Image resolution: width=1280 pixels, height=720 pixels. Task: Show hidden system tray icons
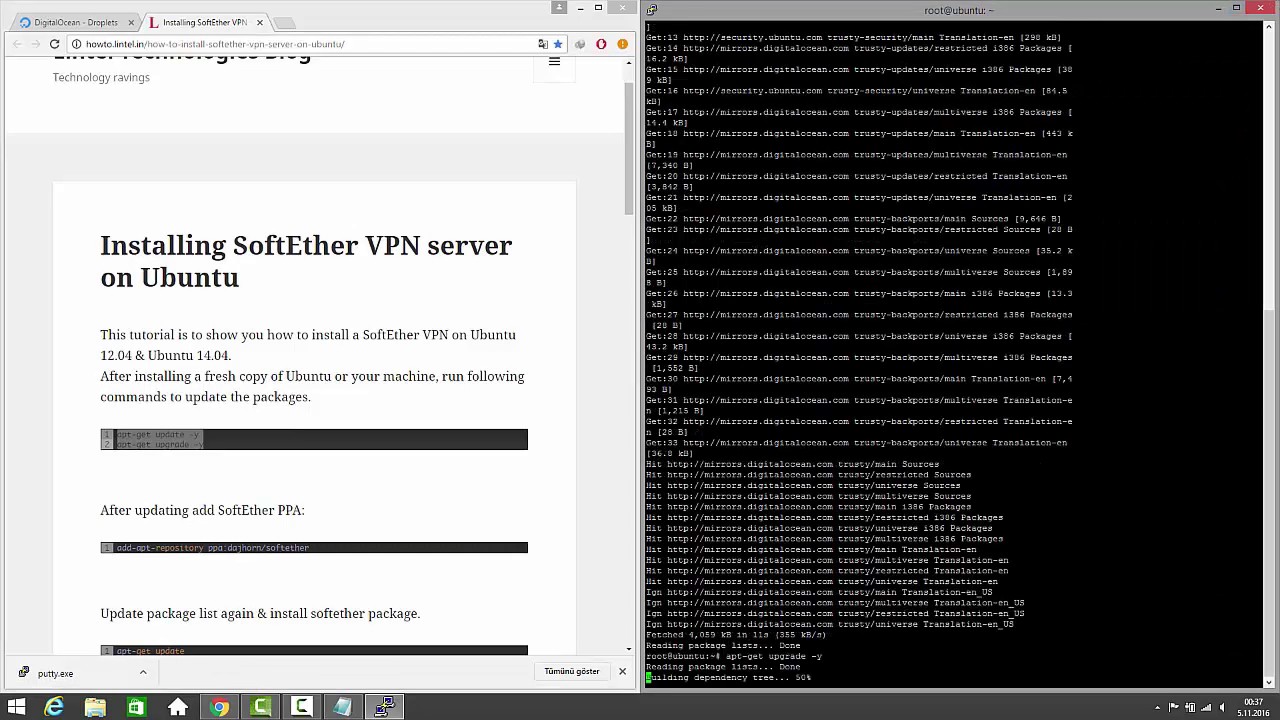point(1159,708)
